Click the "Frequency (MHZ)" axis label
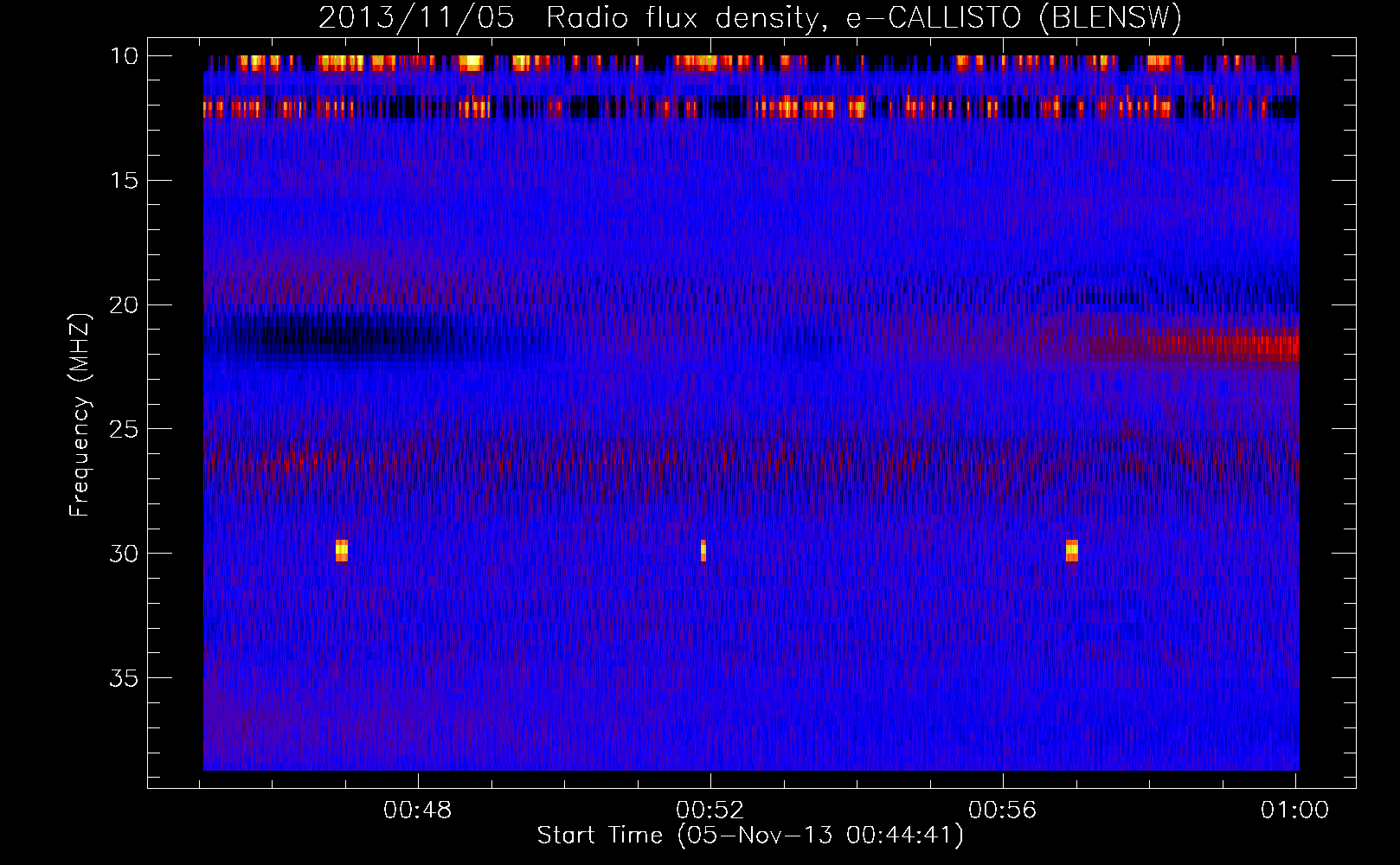1400x865 pixels. pyautogui.click(x=80, y=415)
